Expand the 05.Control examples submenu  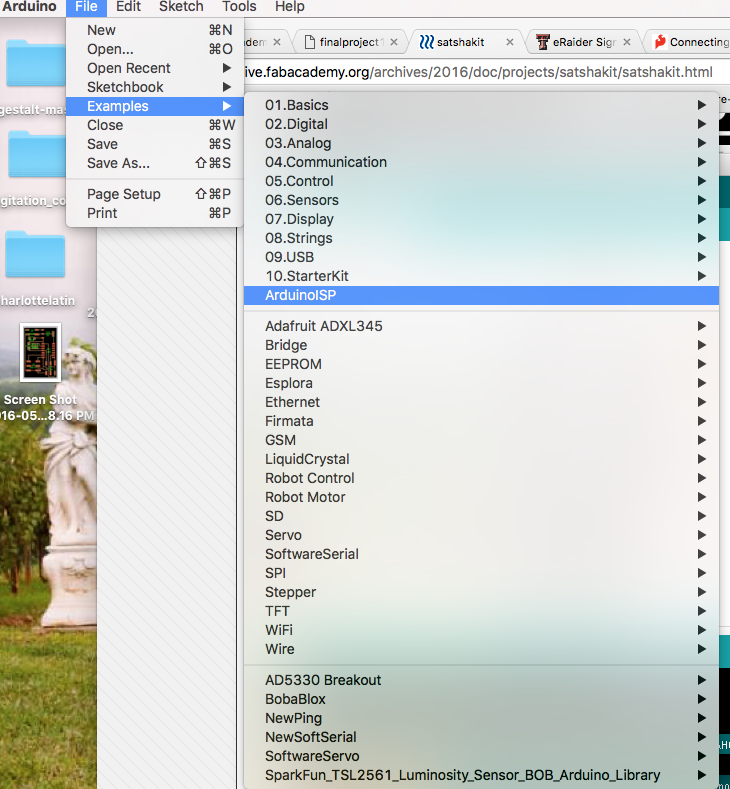481,181
